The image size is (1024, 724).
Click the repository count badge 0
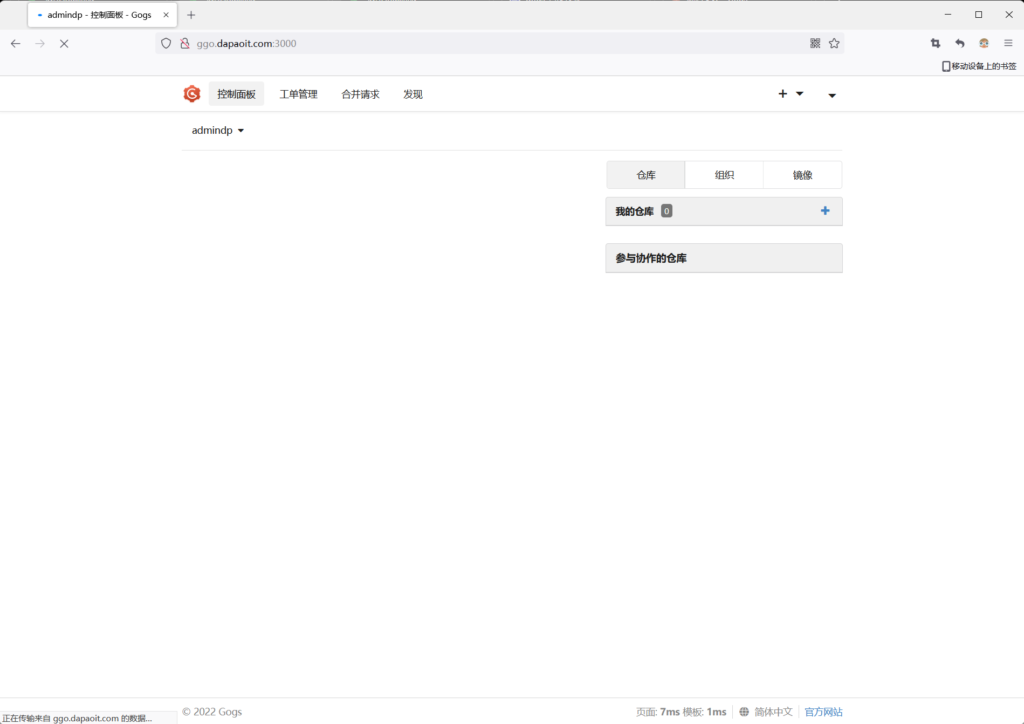click(x=666, y=211)
